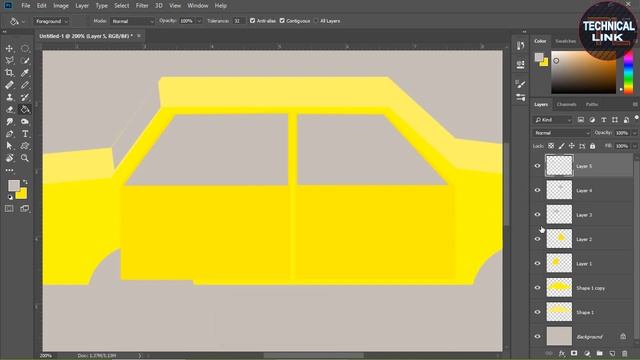Screen dimensions: 640x360
Task: Swap foreground and background colors
Action: 25,182
